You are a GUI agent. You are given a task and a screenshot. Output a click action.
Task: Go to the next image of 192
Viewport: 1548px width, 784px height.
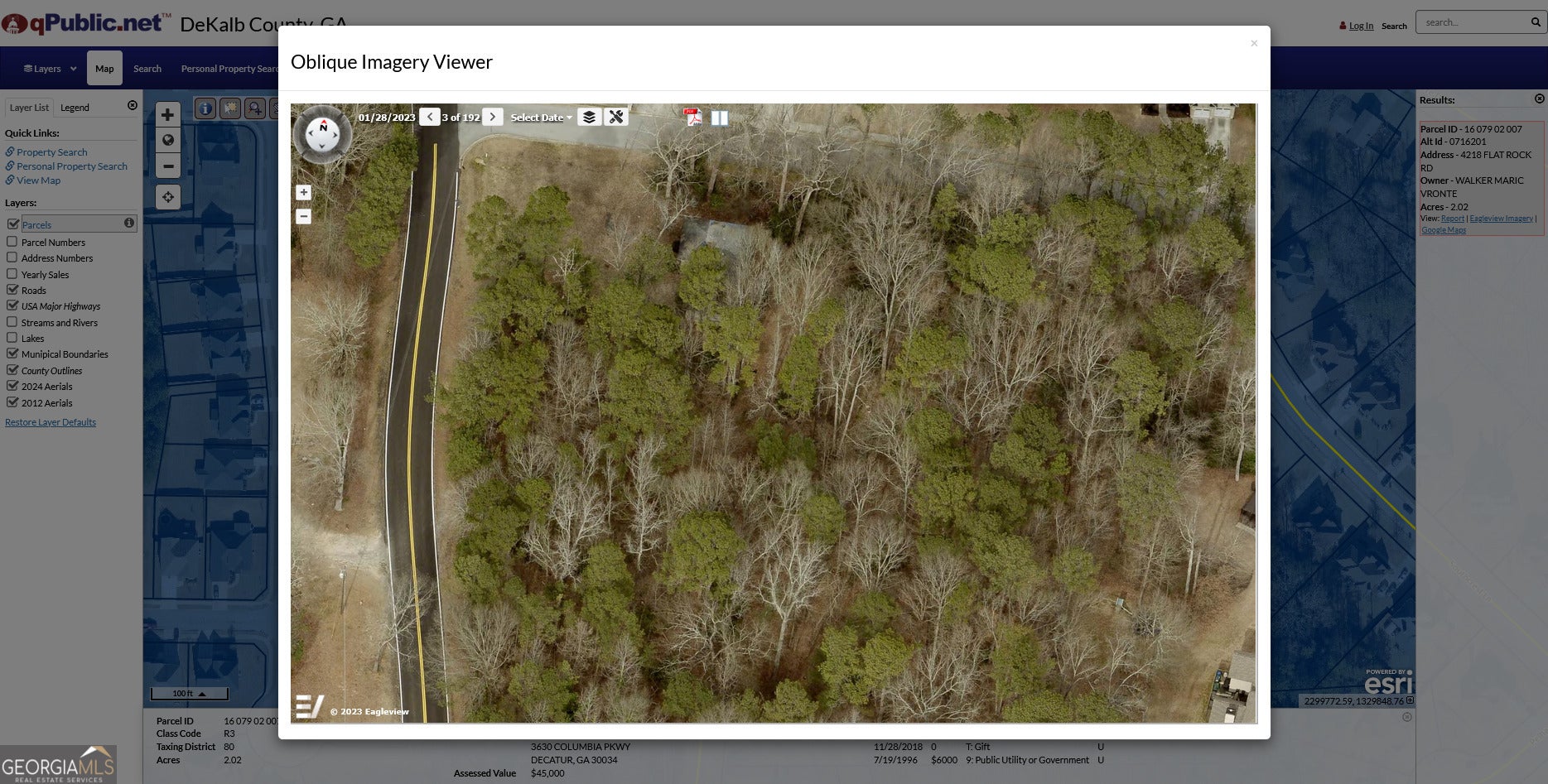493,118
